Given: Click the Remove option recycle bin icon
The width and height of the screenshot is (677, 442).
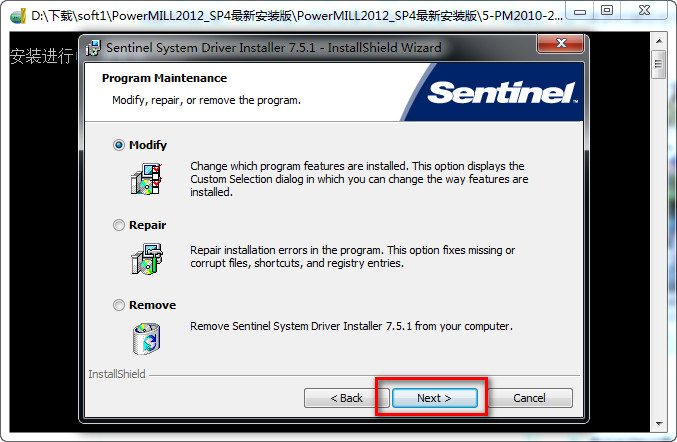Looking at the screenshot, I should 146,337.
